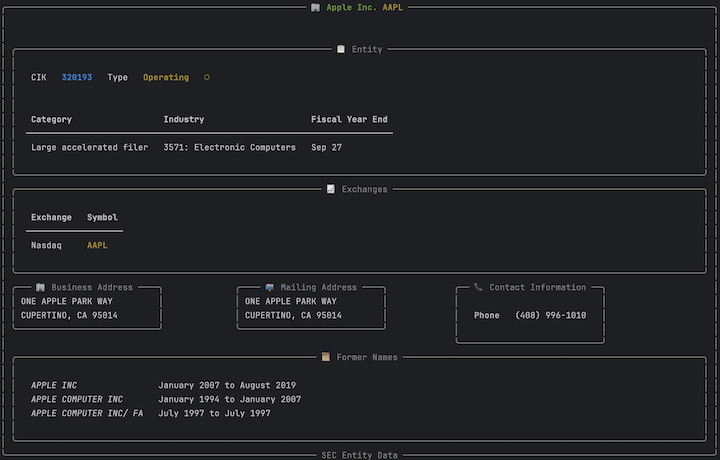Click the Phone label

(487, 315)
